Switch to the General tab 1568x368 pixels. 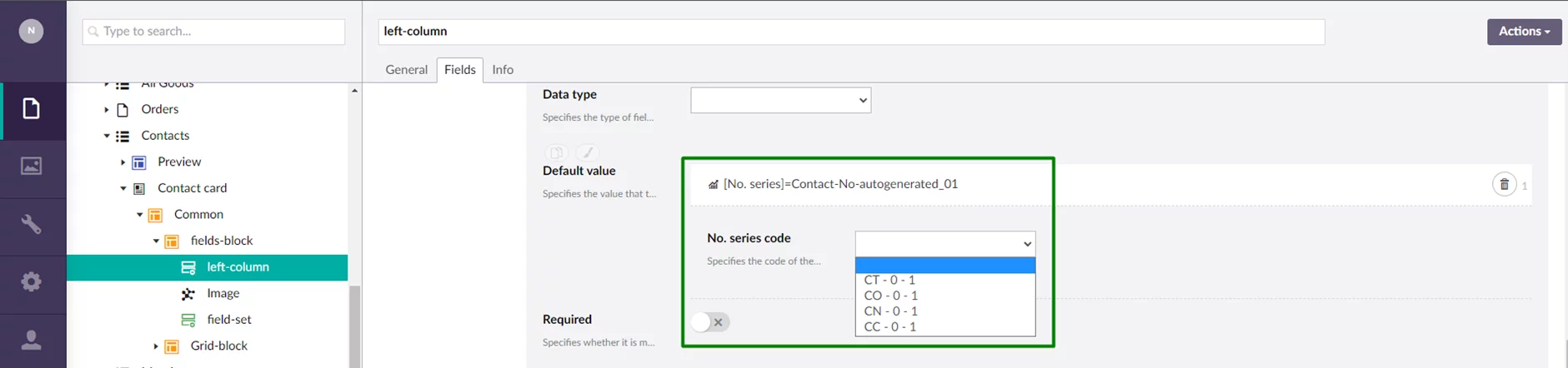(x=406, y=70)
